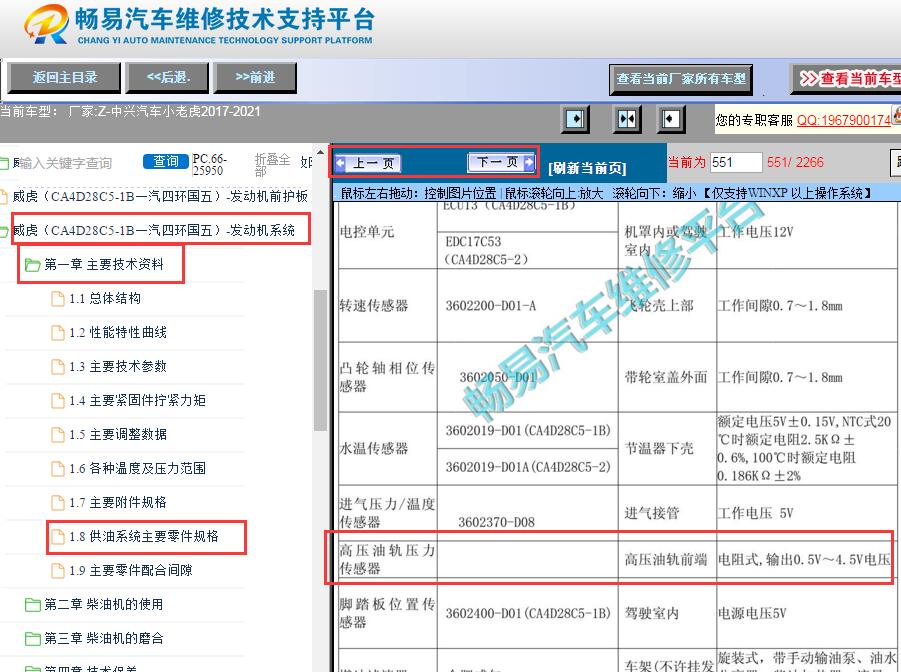
Task: Open 1.2 性能特性曲线 document
Action: 118,332
